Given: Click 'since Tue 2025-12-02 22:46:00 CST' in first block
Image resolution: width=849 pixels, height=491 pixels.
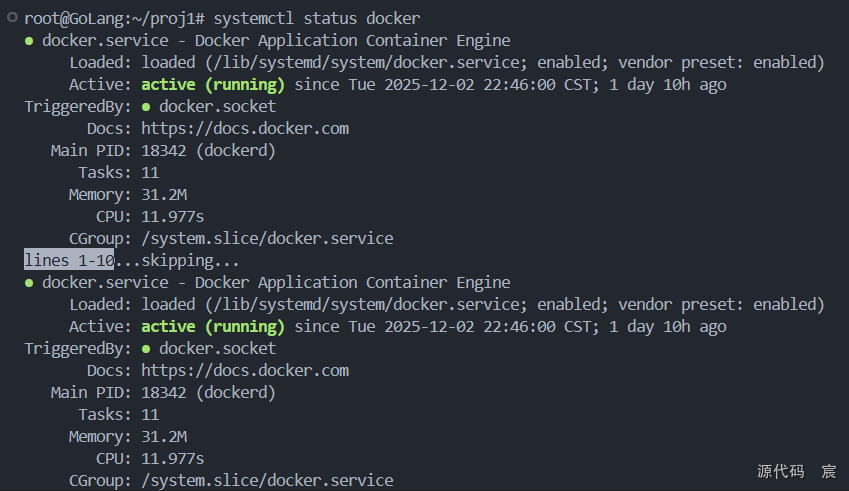Looking at the screenshot, I should point(442,85).
